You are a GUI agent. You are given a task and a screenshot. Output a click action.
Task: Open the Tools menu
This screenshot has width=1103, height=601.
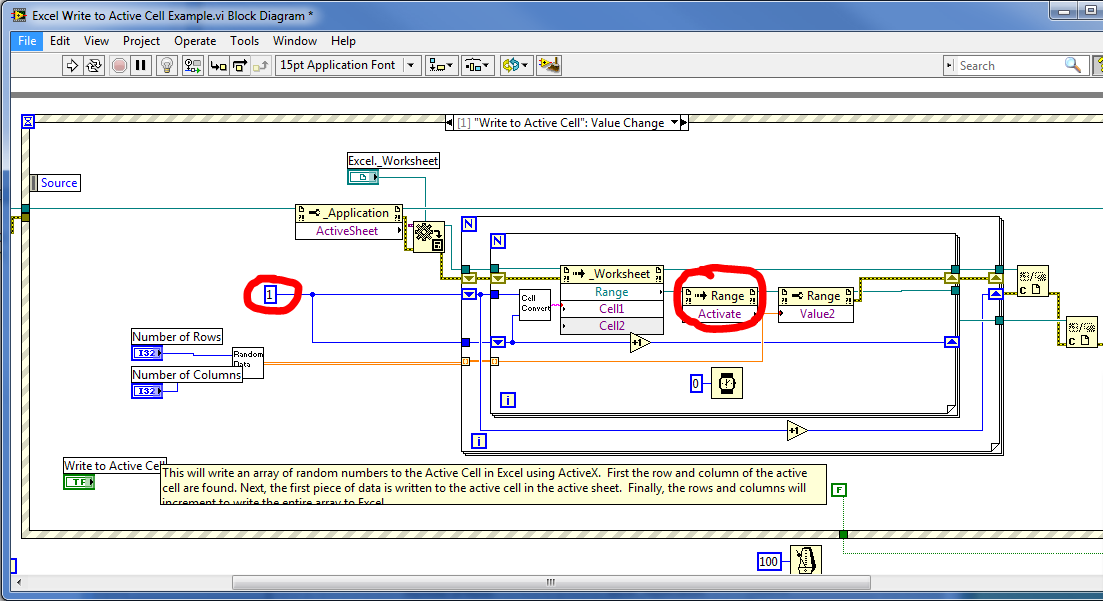[244, 41]
